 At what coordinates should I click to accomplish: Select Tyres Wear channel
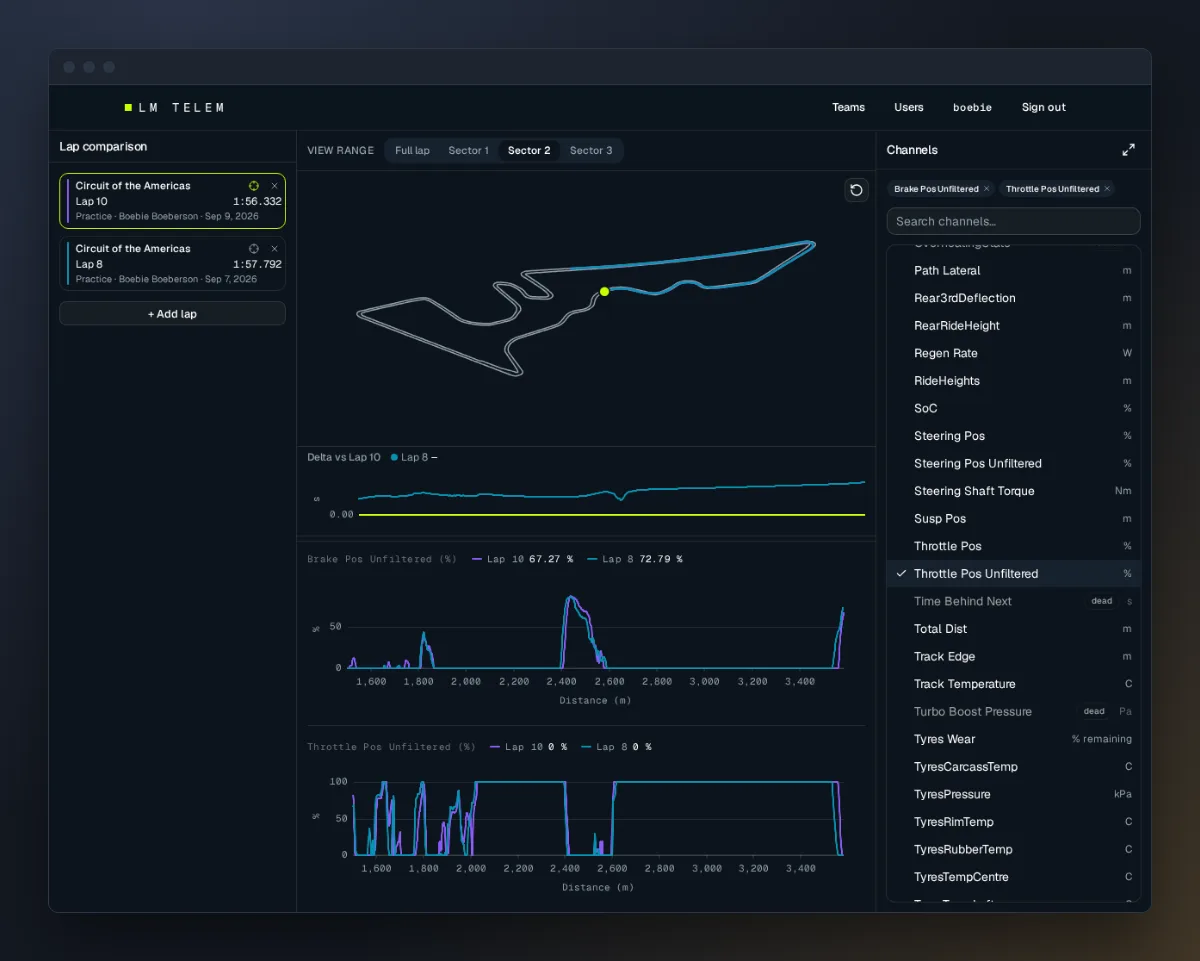tap(1013, 739)
